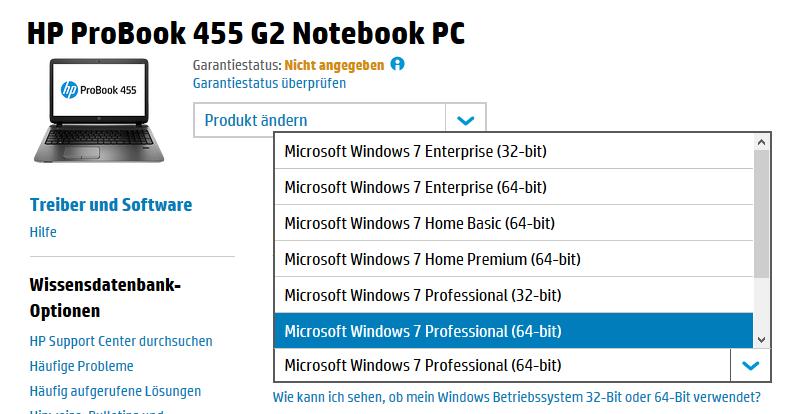808x414 pixels.
Task: Open Garantiestatus überprüfen link
Action: pos(269,83)
